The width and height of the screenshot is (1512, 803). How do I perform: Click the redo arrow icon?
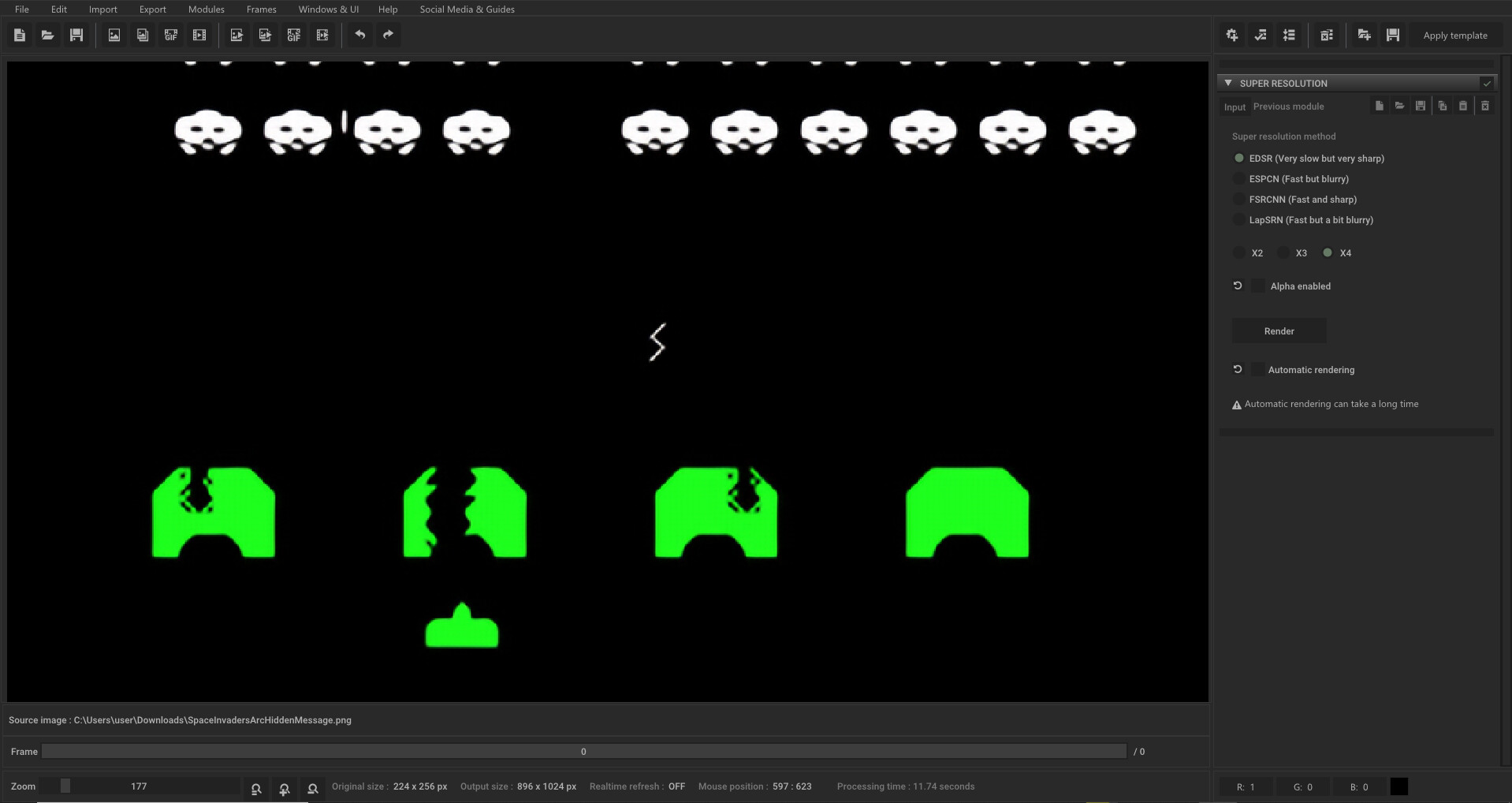pos(387,35)
